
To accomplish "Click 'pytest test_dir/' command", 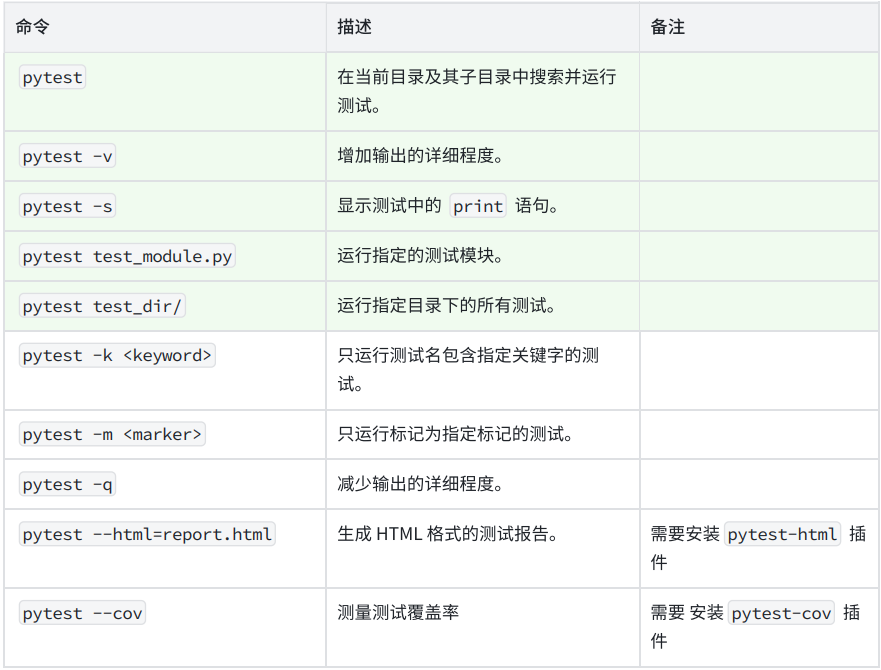I will pos(102,306).
